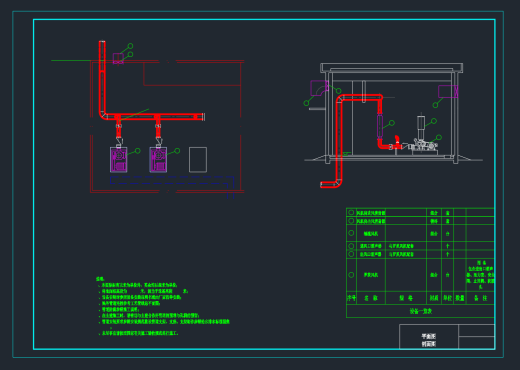Select the 设备一览表 table title
Image resolution: width=520 pixels, height=370 pixels.
tap(421, 311)
